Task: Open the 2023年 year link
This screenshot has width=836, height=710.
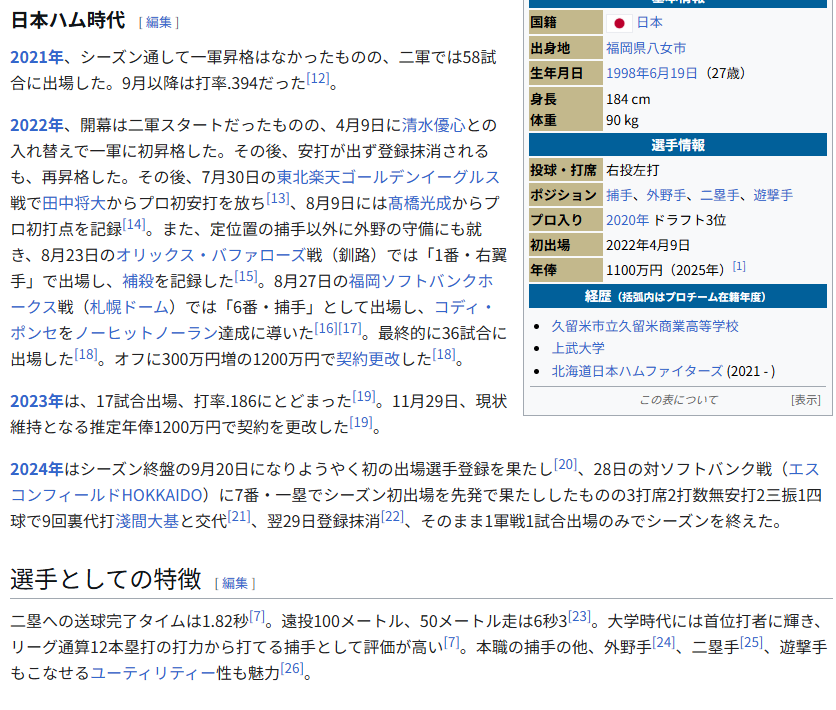Action: [x=37, y=401]
